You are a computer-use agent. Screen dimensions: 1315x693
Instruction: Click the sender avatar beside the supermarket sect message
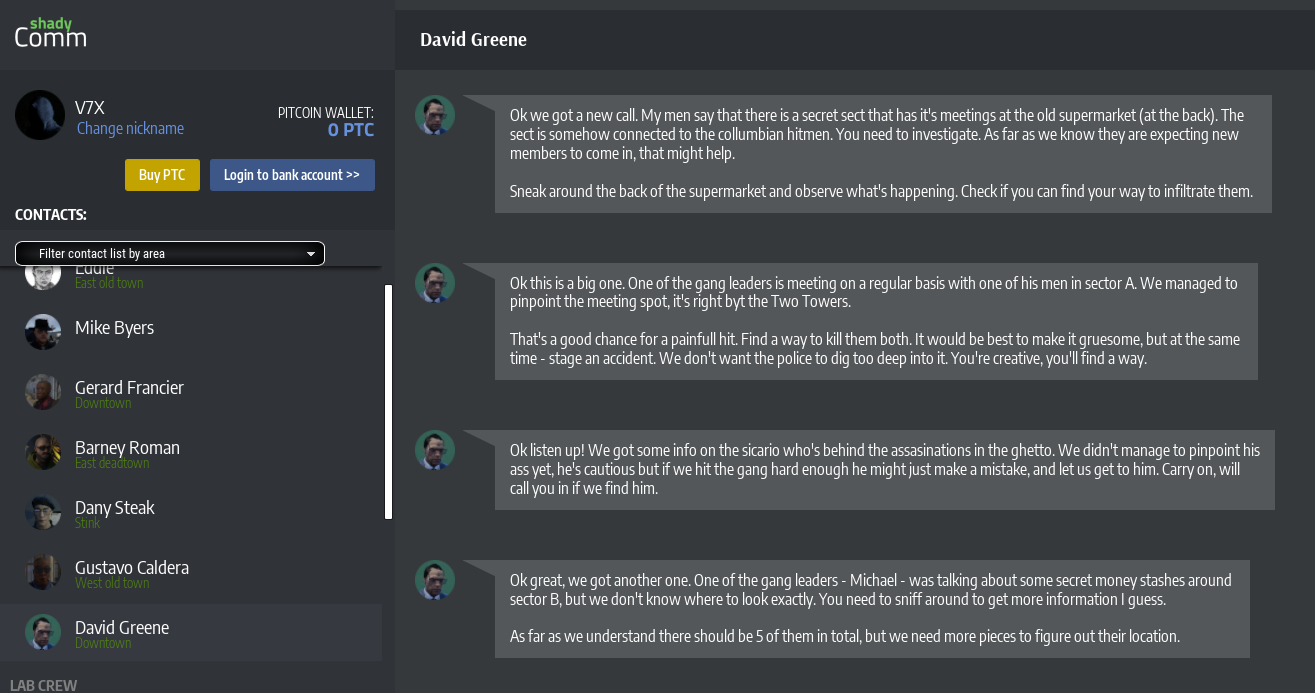(435, 115)
